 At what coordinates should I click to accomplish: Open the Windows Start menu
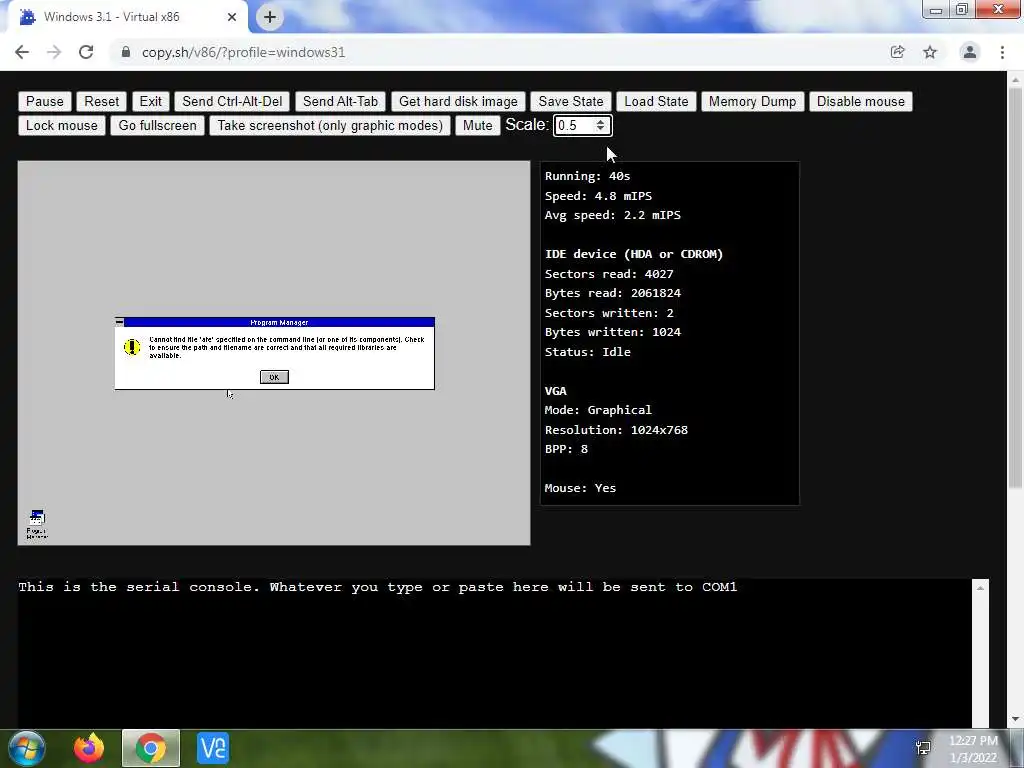(x=27, y=748)
